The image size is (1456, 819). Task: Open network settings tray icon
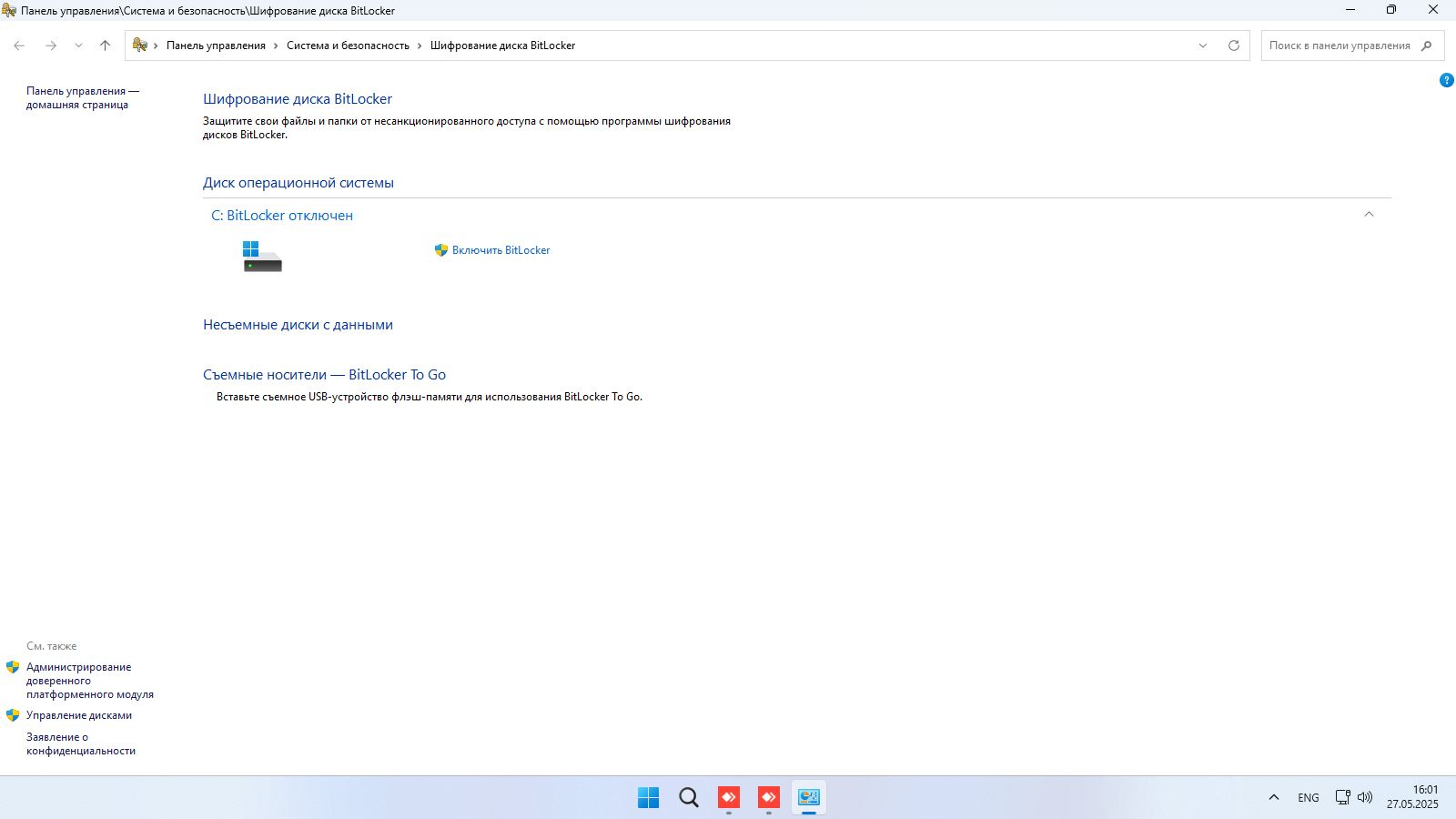tap(1342, 798)
